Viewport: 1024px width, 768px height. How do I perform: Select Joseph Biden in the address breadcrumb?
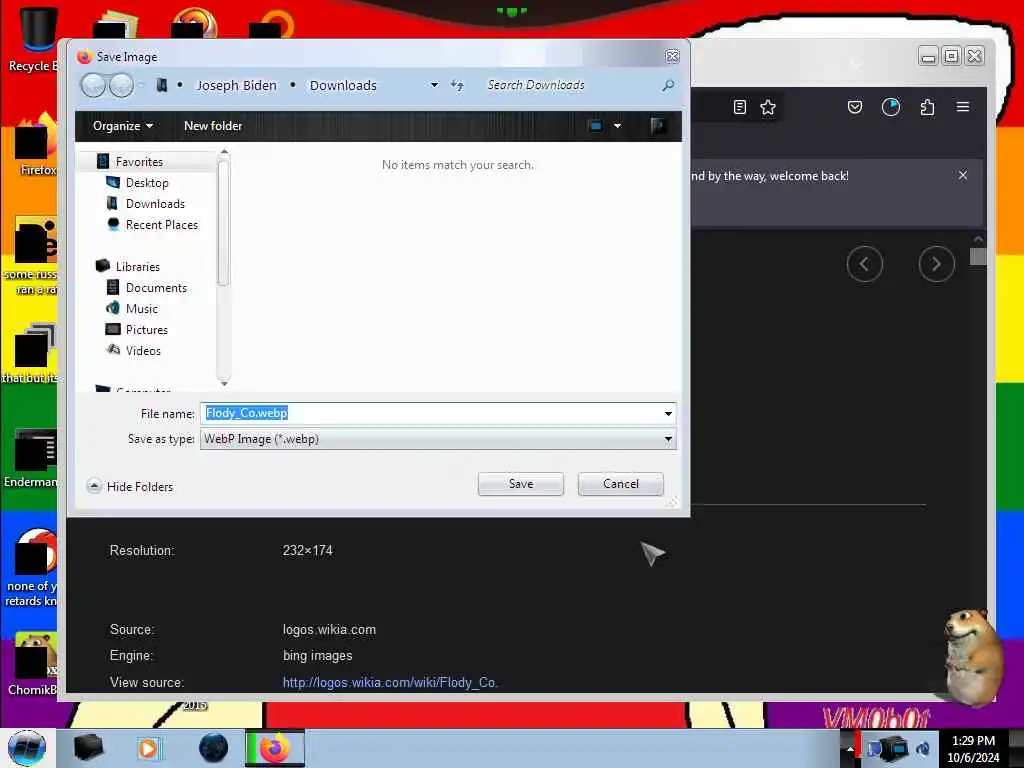[236, 86]
